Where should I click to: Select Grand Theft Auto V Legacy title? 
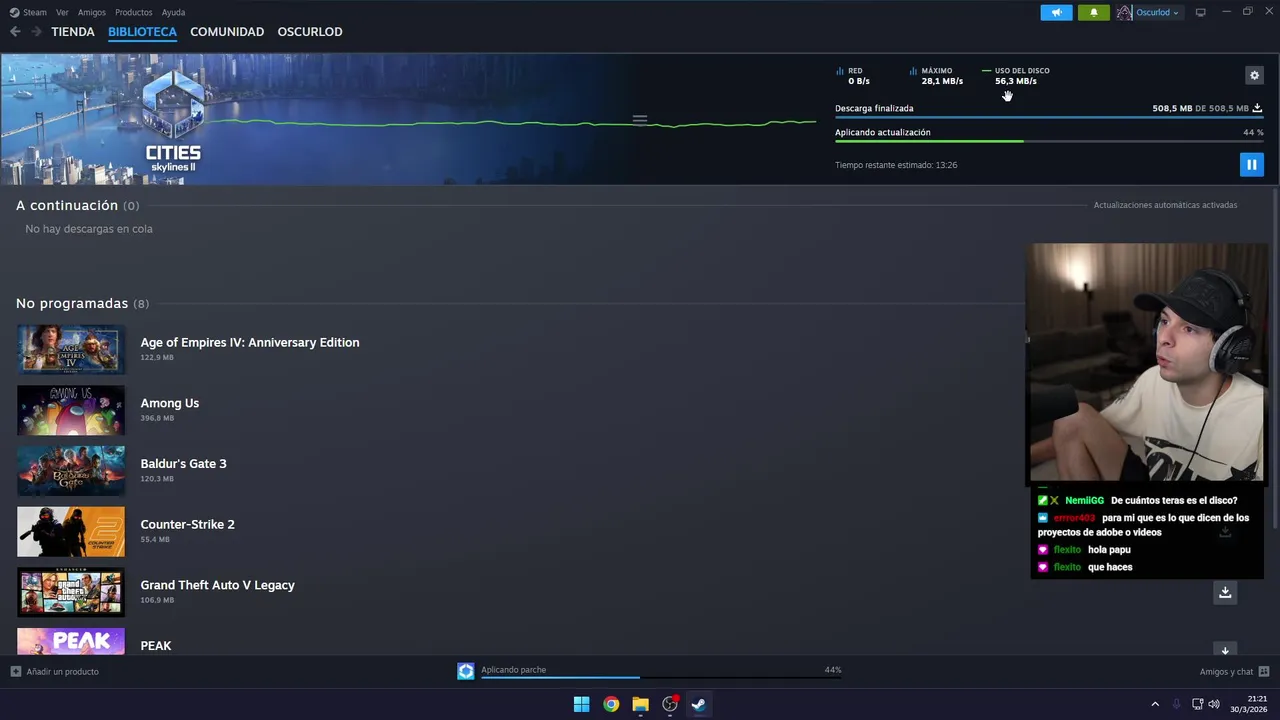click(x=218, y=585)
